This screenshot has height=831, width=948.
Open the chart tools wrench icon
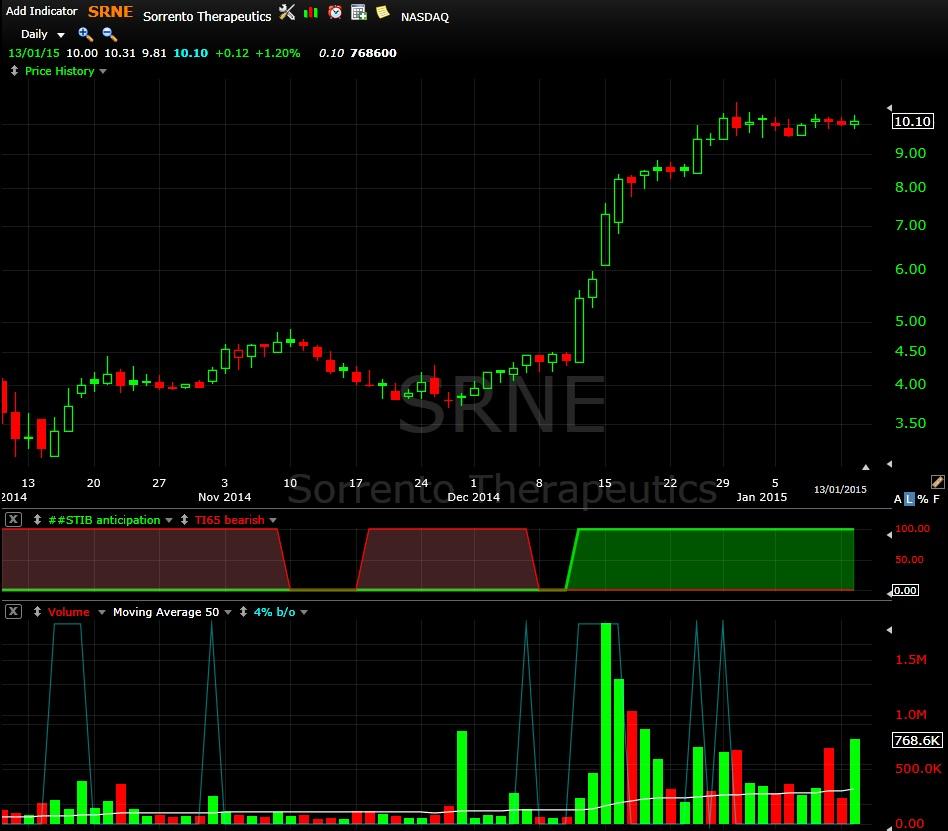pos(287,12)
